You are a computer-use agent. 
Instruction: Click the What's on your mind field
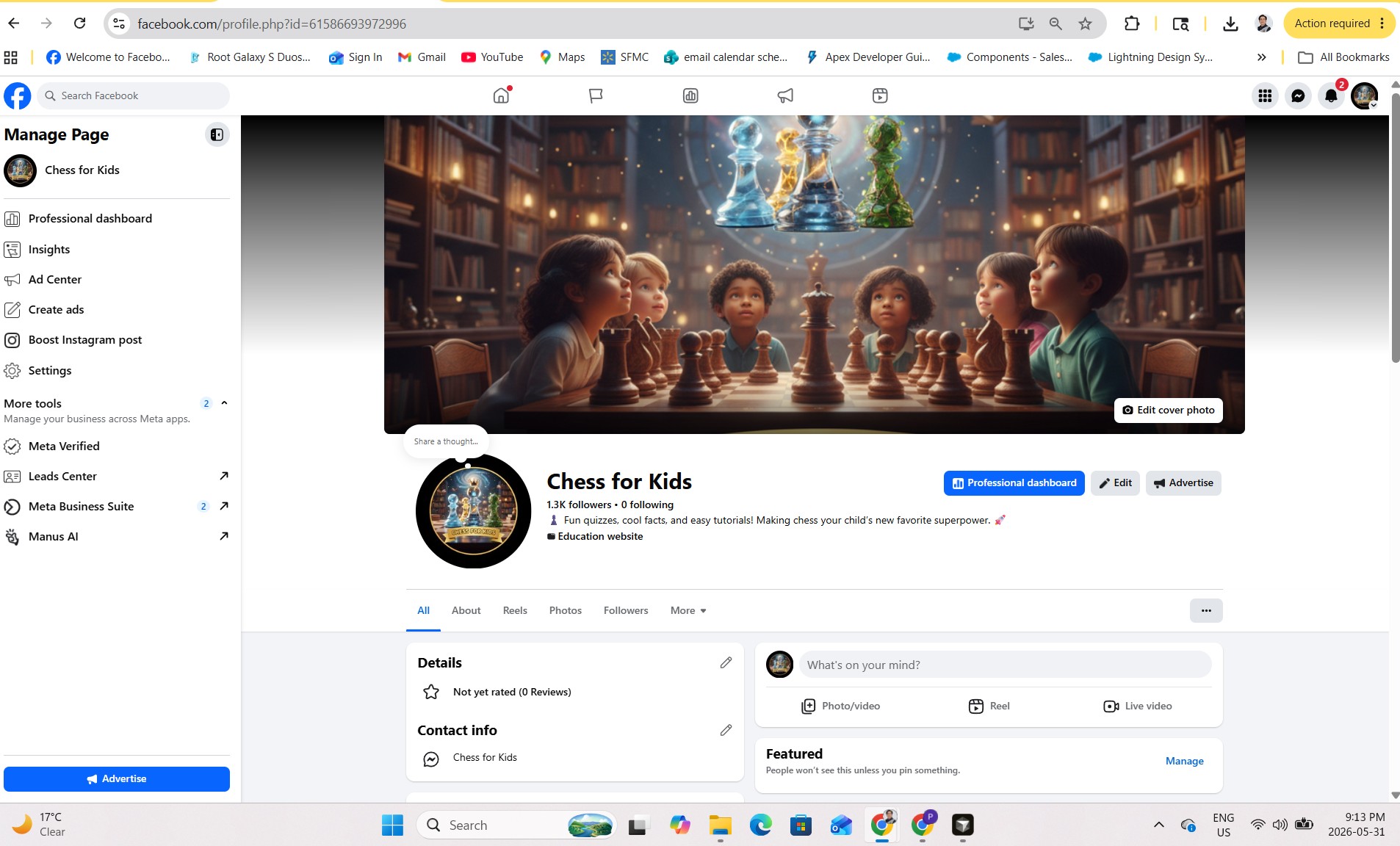pyautogui.click(x=1005, y=665)
